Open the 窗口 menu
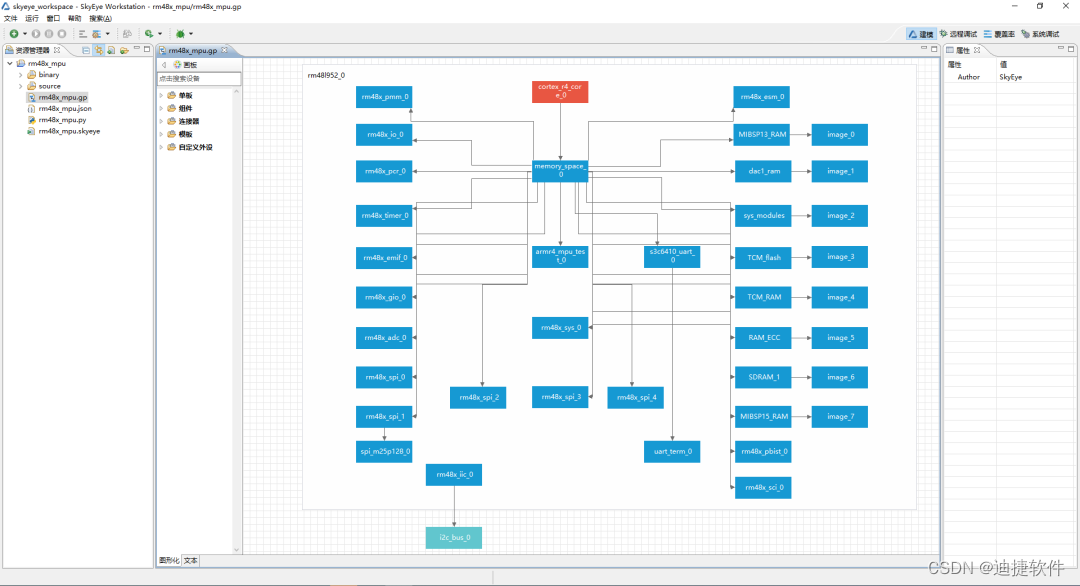 (53, 19)
